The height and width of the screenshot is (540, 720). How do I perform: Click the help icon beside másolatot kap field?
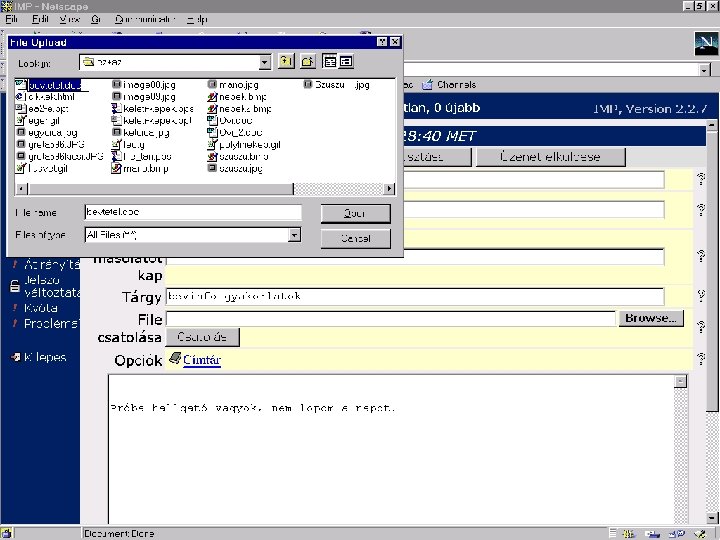point(701,256)
